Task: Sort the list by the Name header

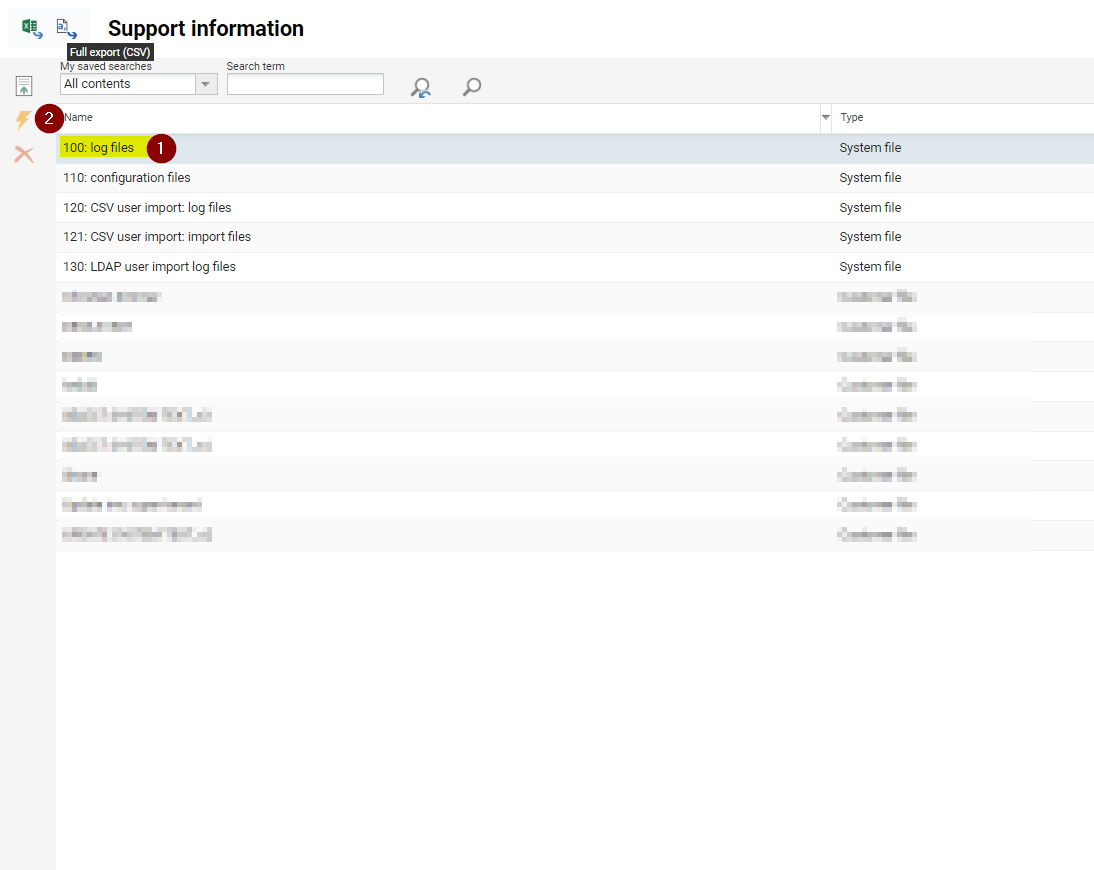Action: (77, 117)
